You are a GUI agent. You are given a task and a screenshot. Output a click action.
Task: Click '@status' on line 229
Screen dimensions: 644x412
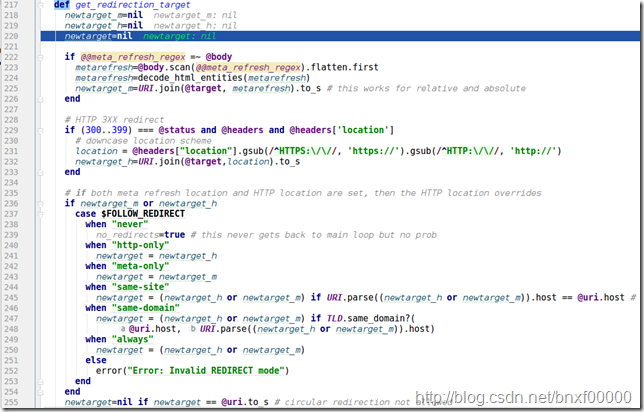(x=177, y=130)
